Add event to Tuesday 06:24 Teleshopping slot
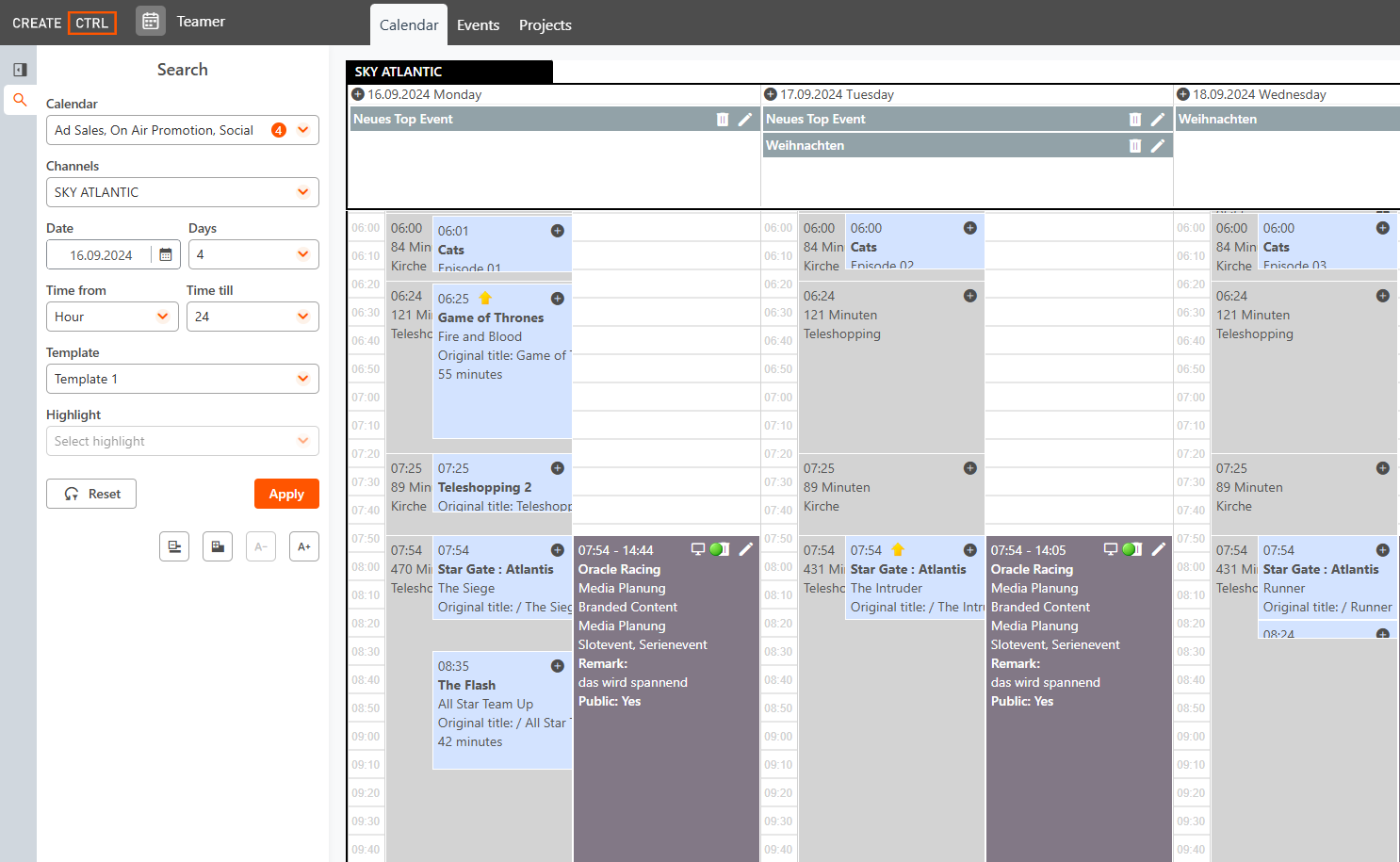Screen dimensions: 1400x862 970,296
